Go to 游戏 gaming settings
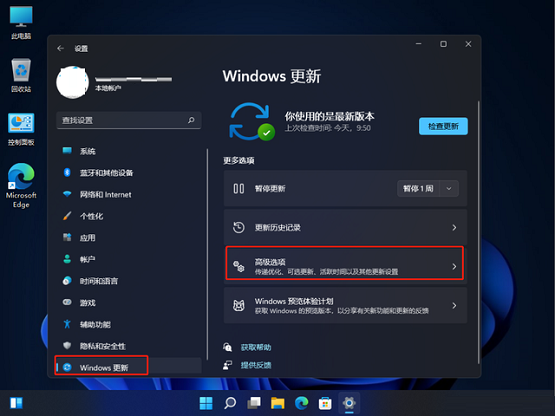This screenshot has width=555, height=416. pyautogui.click(x=129, y=303)
